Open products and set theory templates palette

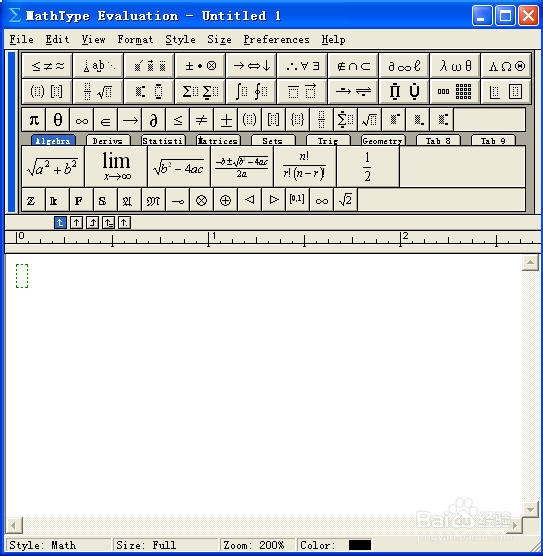click(404, 91)
